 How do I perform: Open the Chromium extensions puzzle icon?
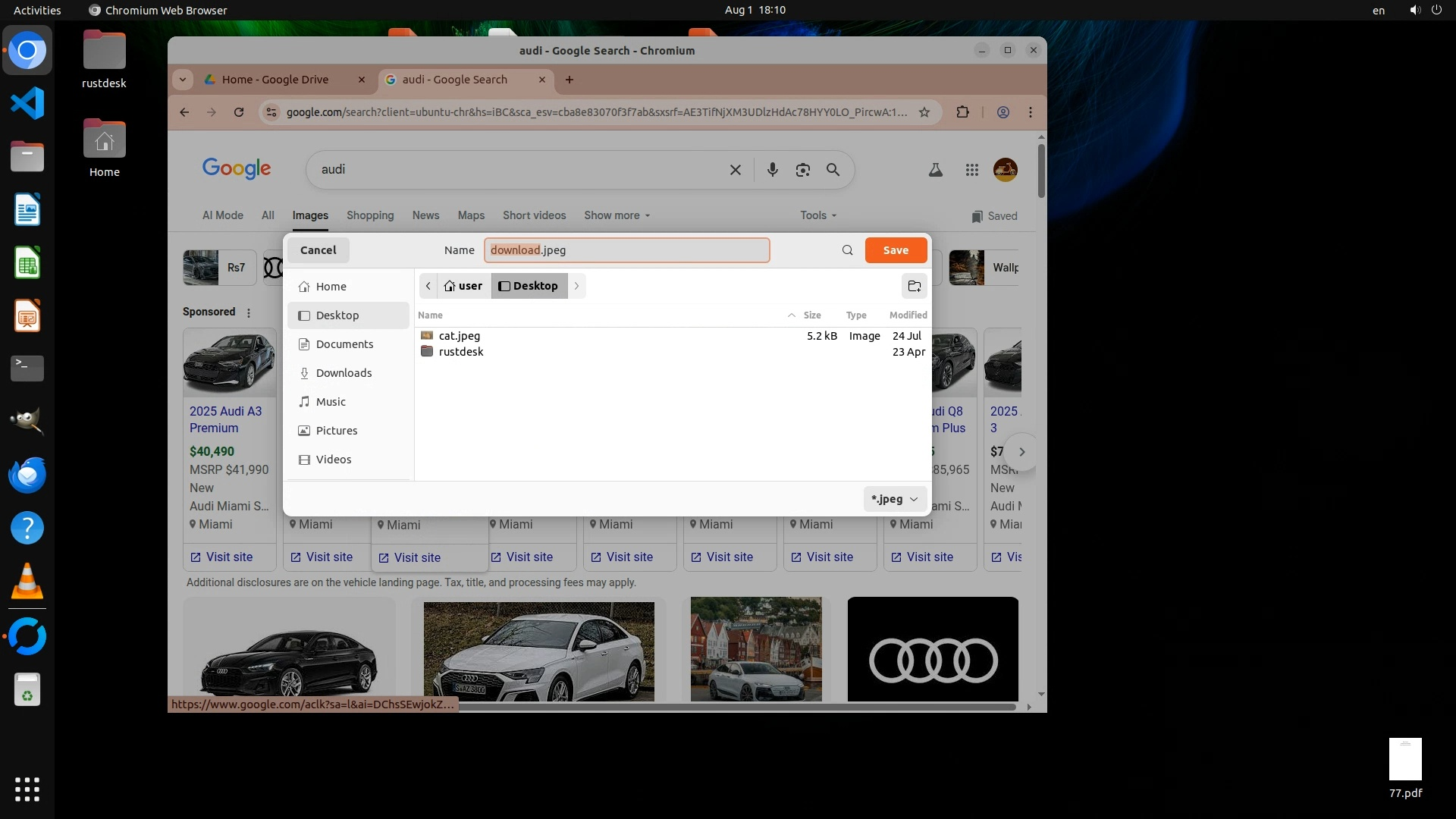[x=962, y=112]
